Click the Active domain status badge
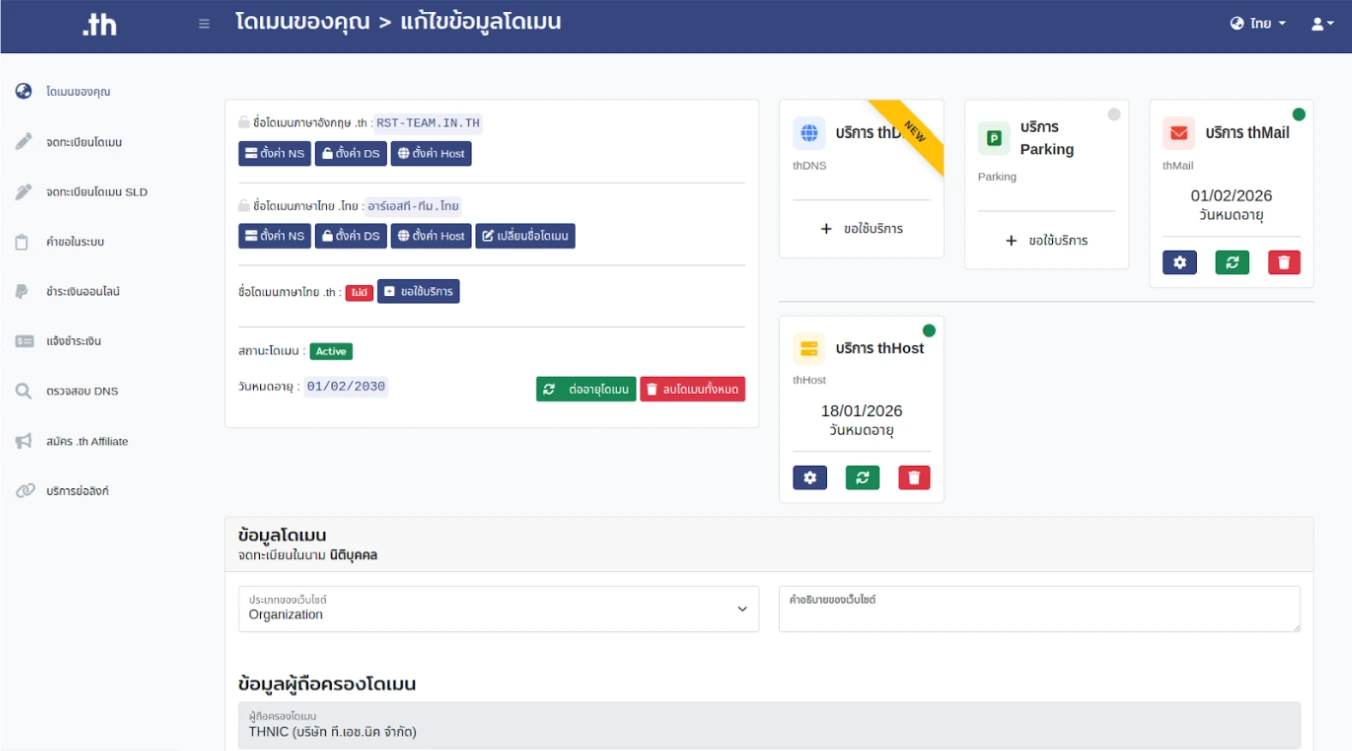 click(332, 351)
